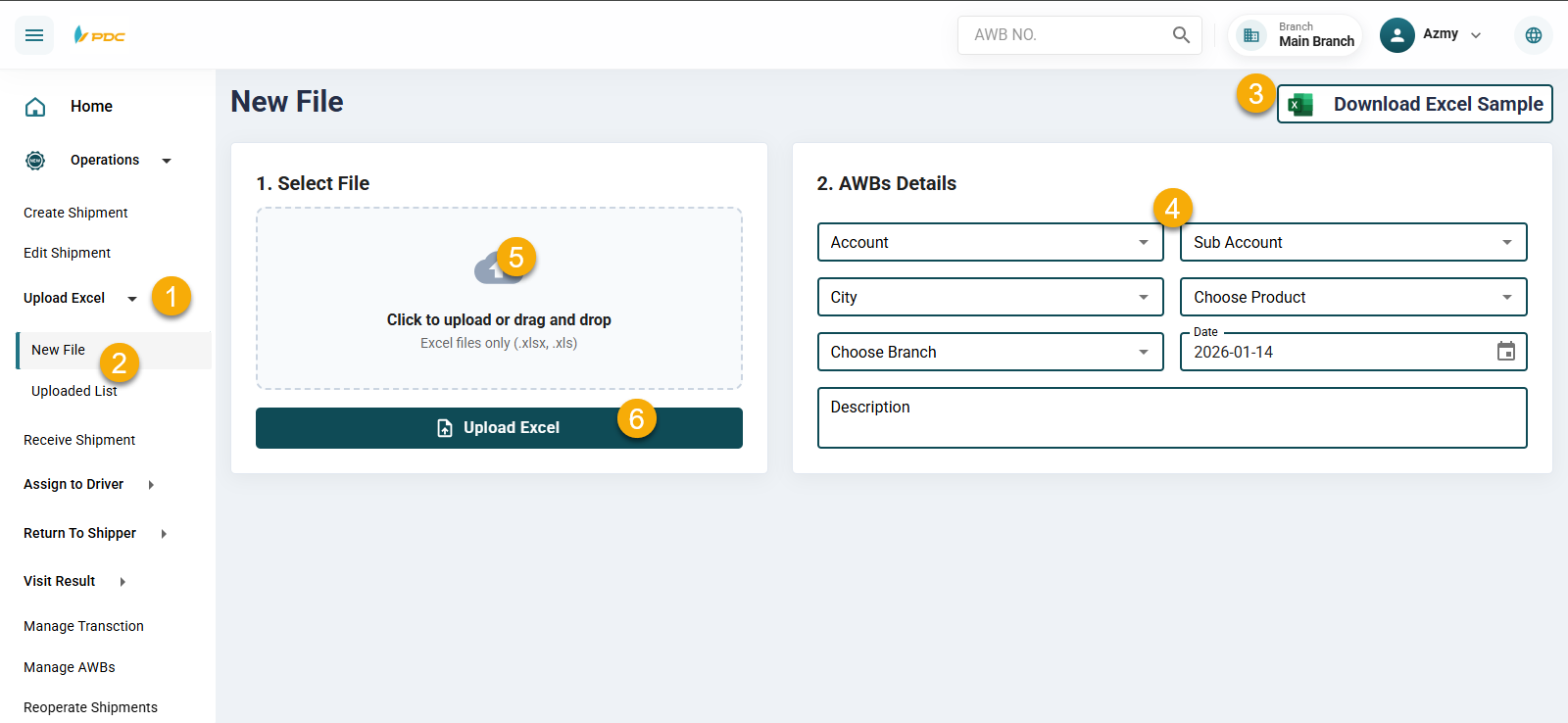Open the language globe icon
The image size is (1568, 723).
(1533, 35)
